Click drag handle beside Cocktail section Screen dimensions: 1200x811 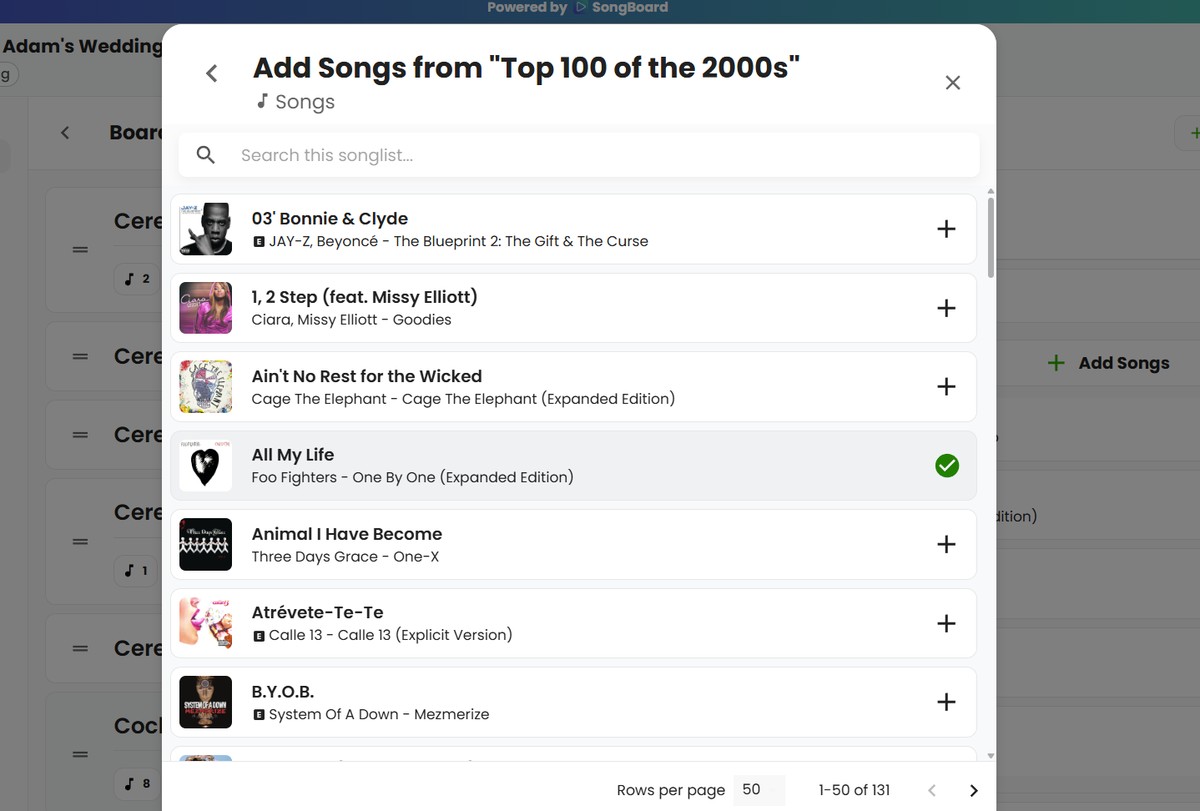81,754
